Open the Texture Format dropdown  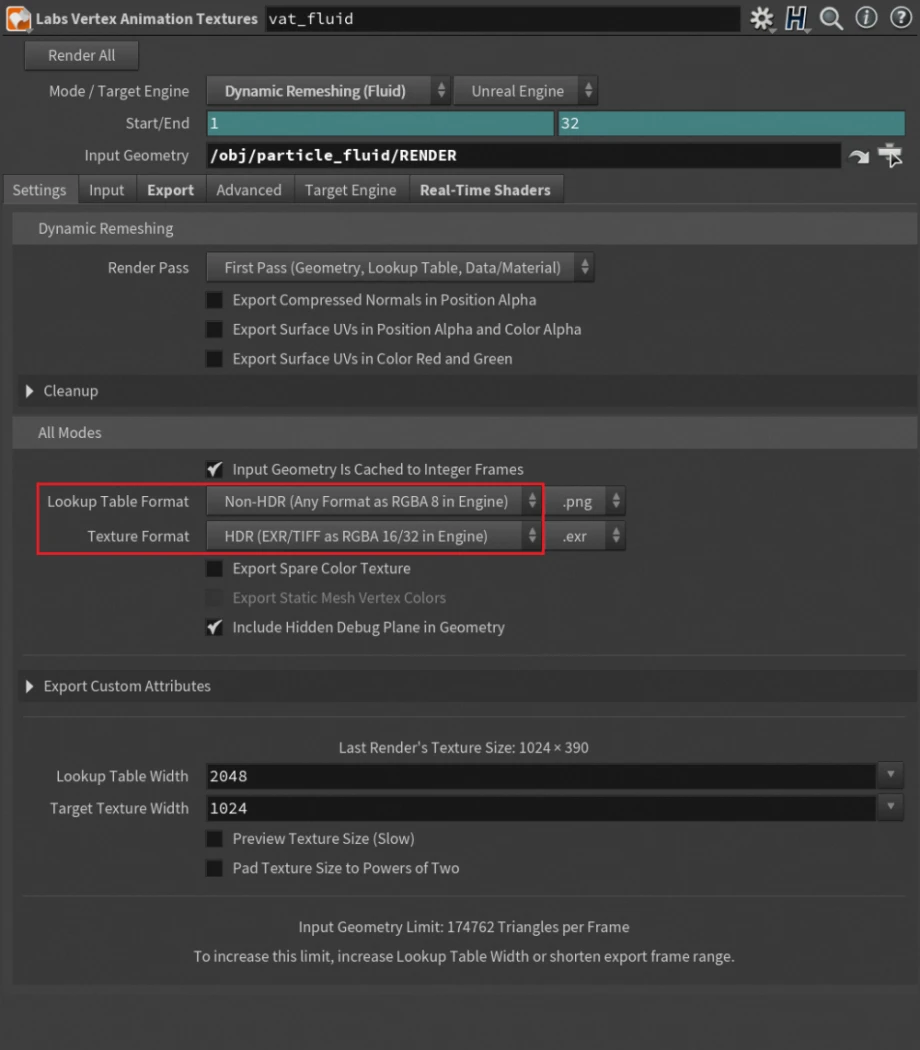click(x=374, y=536)
